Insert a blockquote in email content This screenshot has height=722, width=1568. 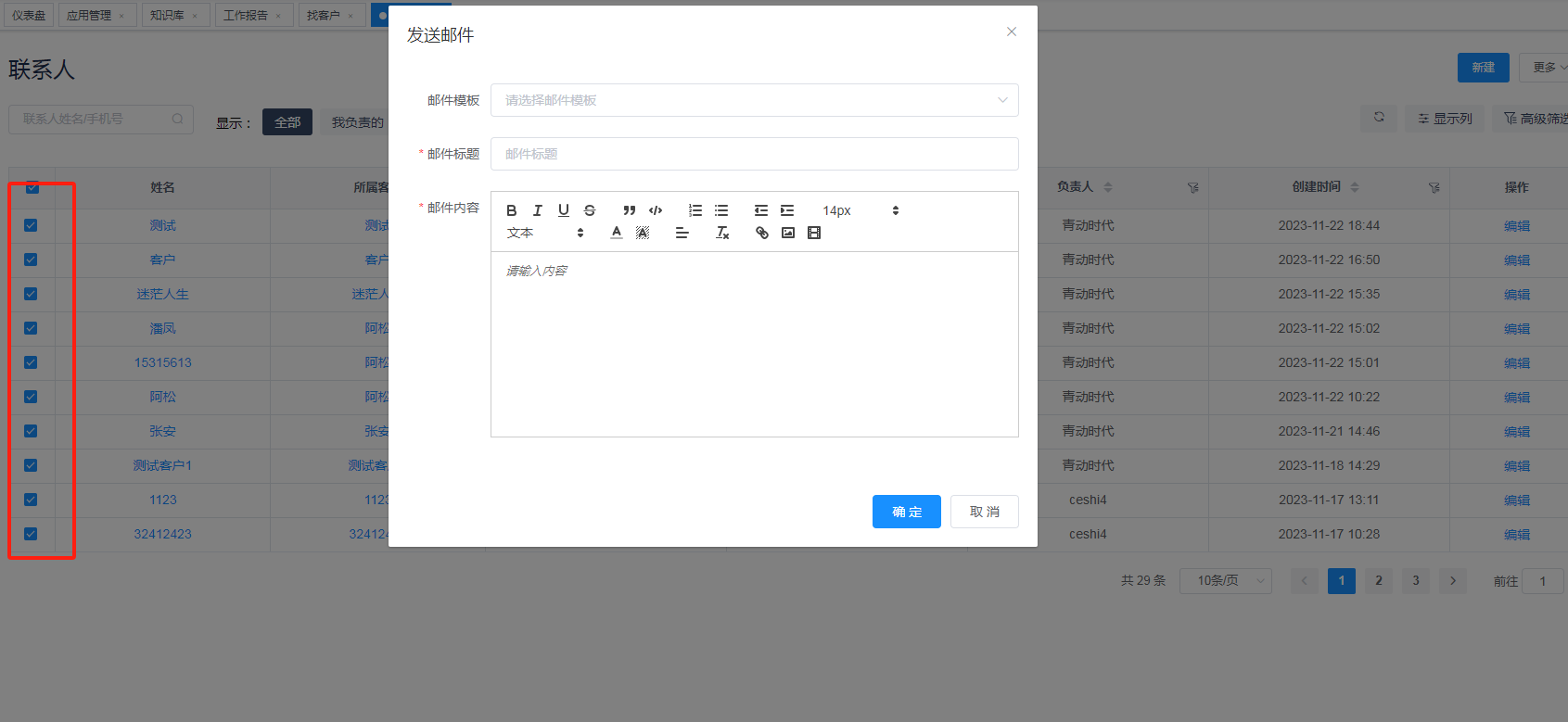point(630,210)
